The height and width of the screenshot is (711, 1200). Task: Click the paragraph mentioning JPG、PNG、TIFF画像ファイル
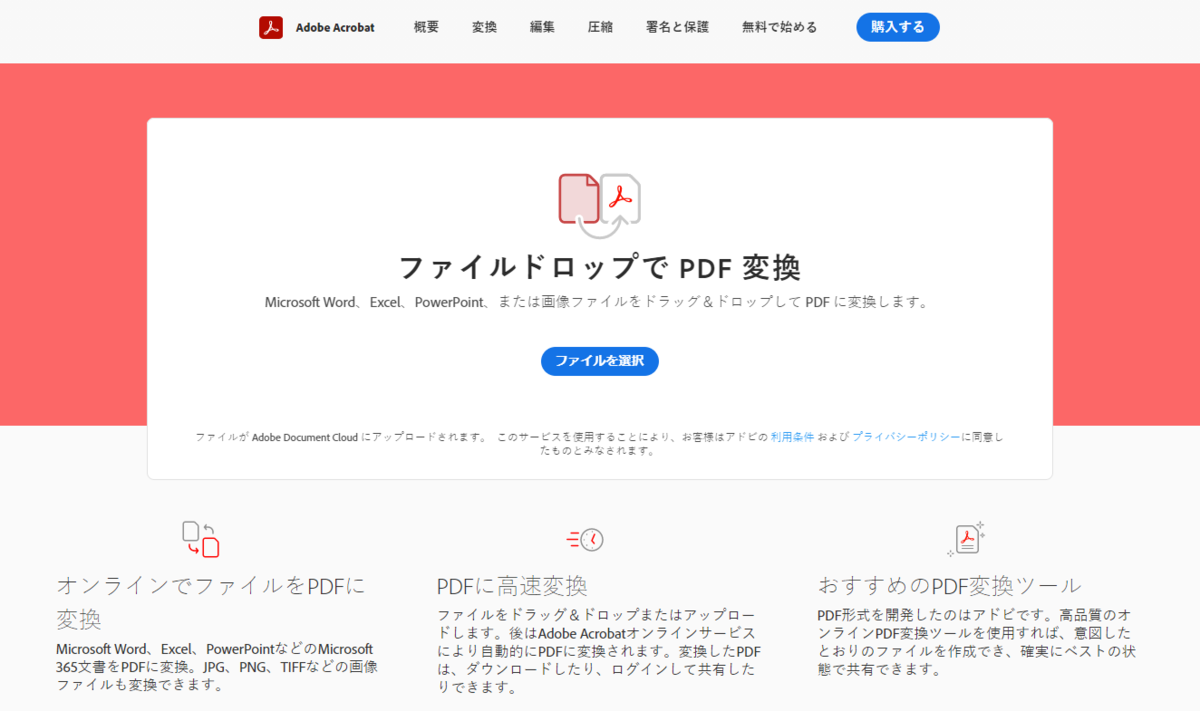pyautogui.click(x=216, y=667)
